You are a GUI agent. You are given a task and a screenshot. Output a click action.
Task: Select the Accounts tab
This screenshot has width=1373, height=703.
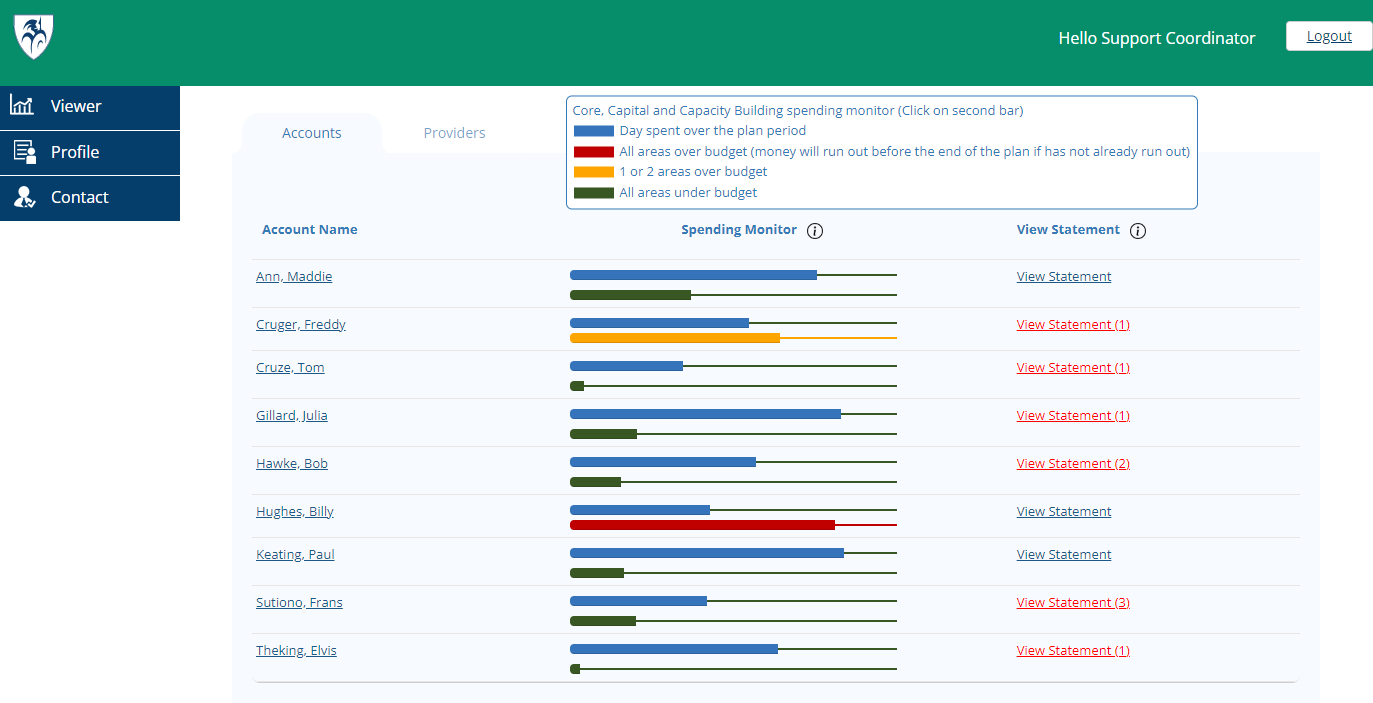click(x=311, y=133)
